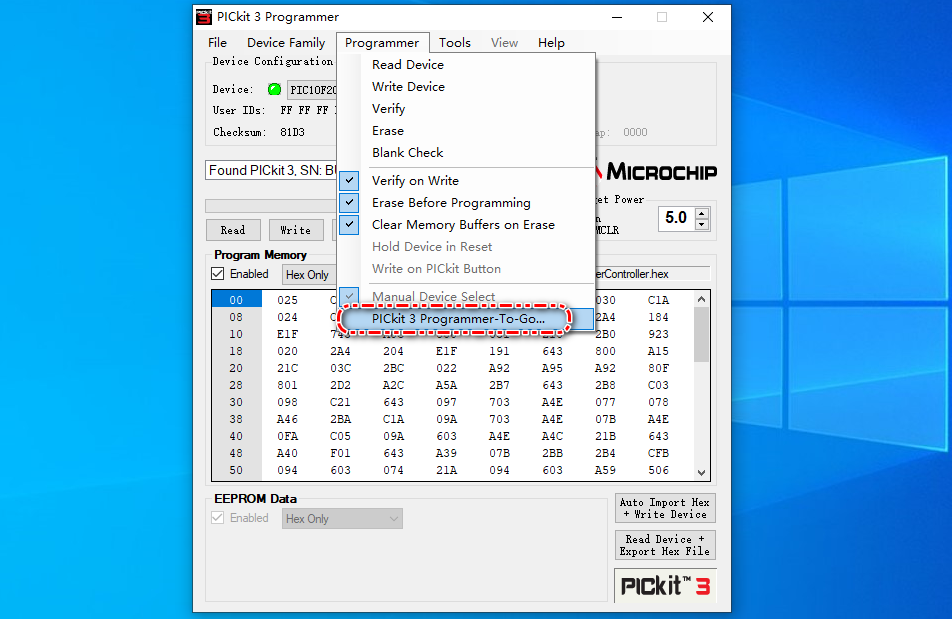Select memory cell 07B in row 38
This screenshot has width=952, height=619.
605,419
